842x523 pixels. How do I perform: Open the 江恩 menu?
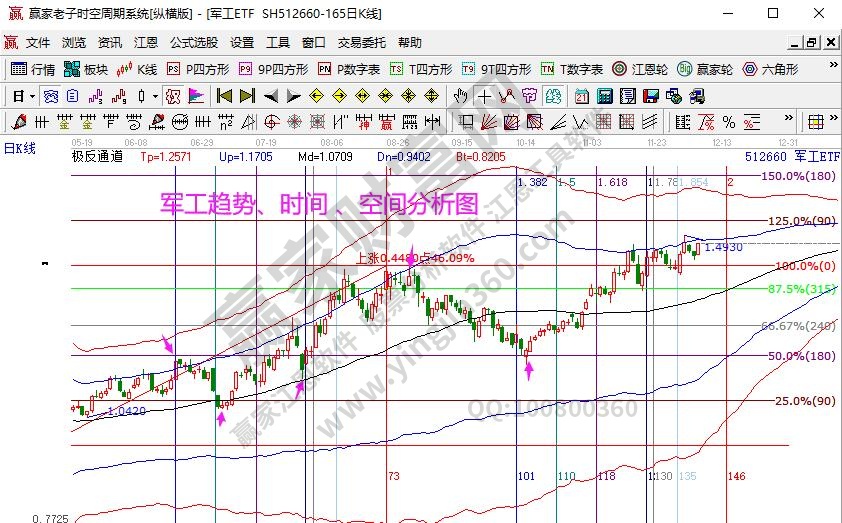click(146, 43)
